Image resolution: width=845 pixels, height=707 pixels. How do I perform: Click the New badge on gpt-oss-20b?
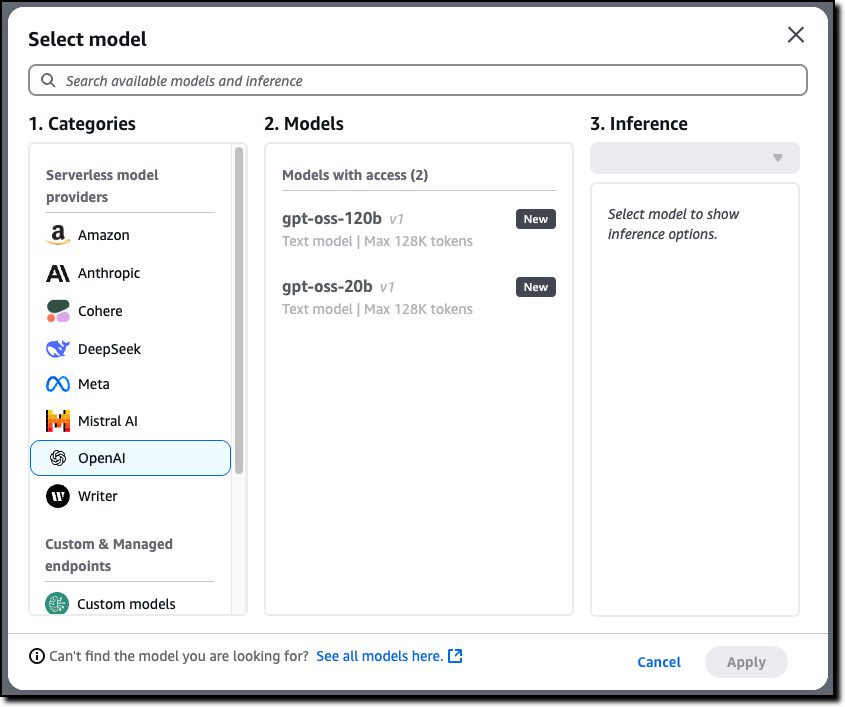[x=536, y=287]
